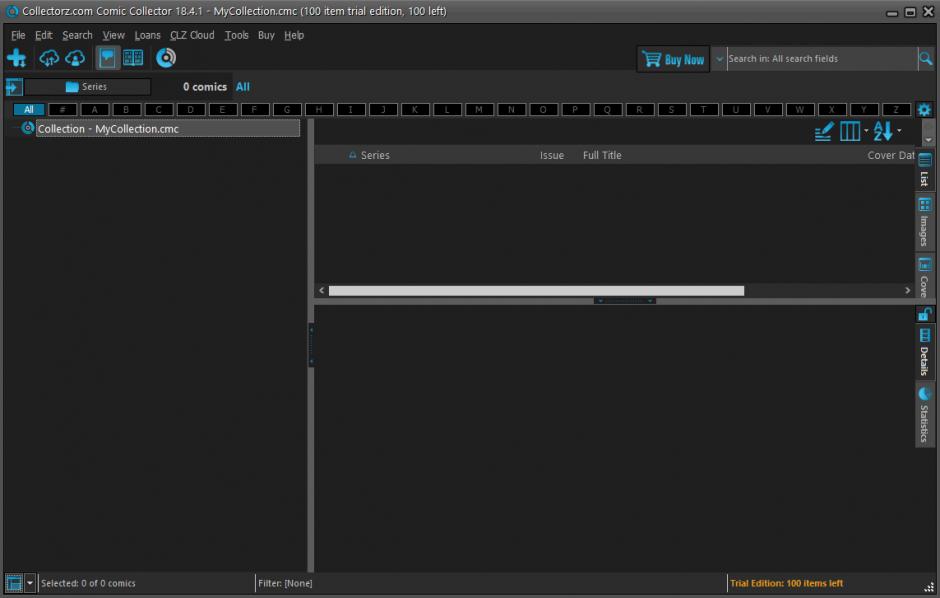940x598 pixels.
Task: Toggle the folder panel view icon
Action: tap(107, 58)
